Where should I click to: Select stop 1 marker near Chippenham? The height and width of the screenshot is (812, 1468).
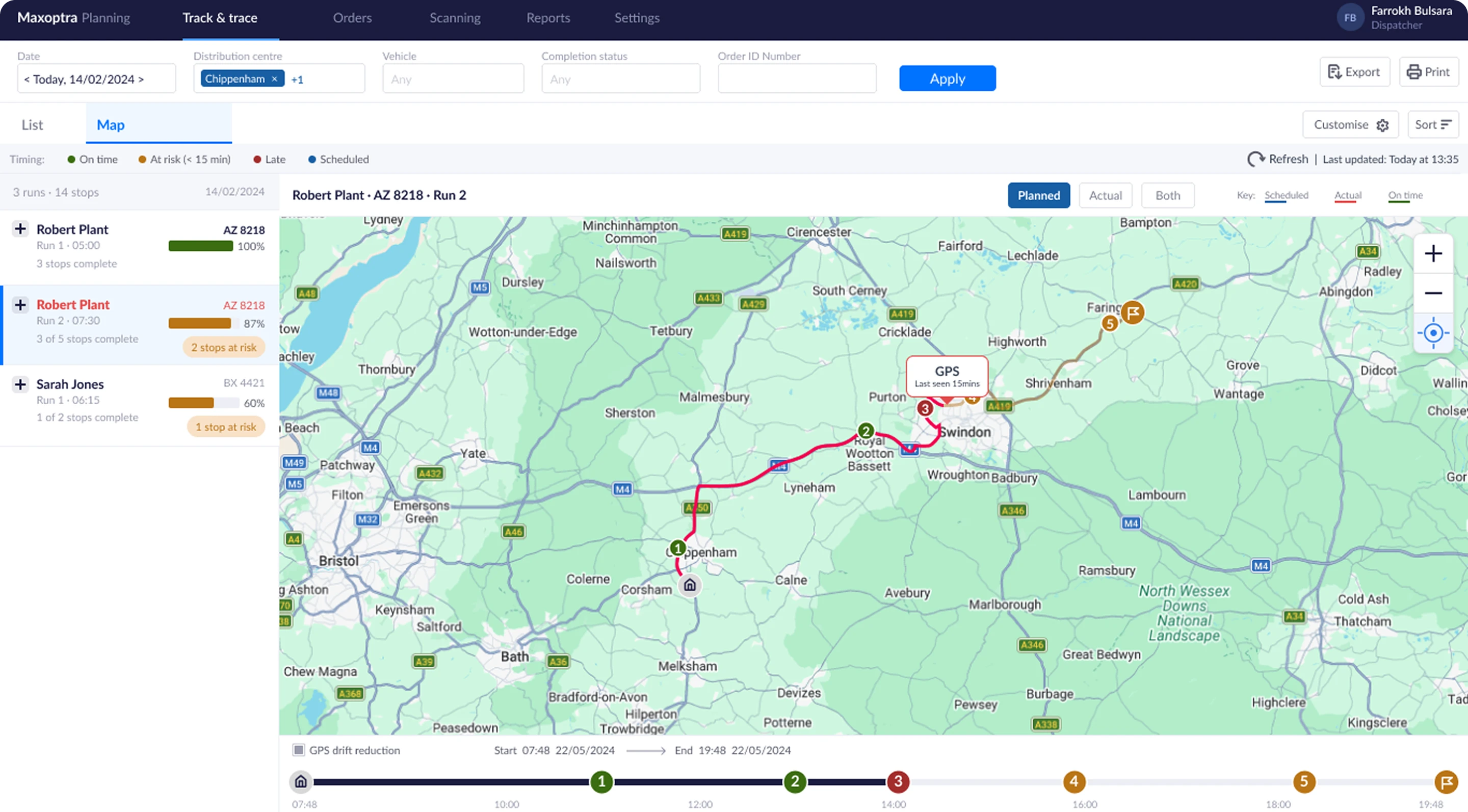677,548
